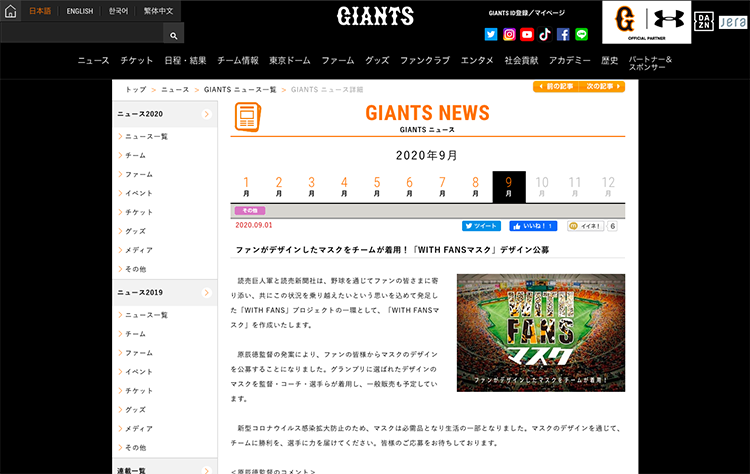
Task: Open the 社会貢献 menu item
Action: click(x=521, y=60)
